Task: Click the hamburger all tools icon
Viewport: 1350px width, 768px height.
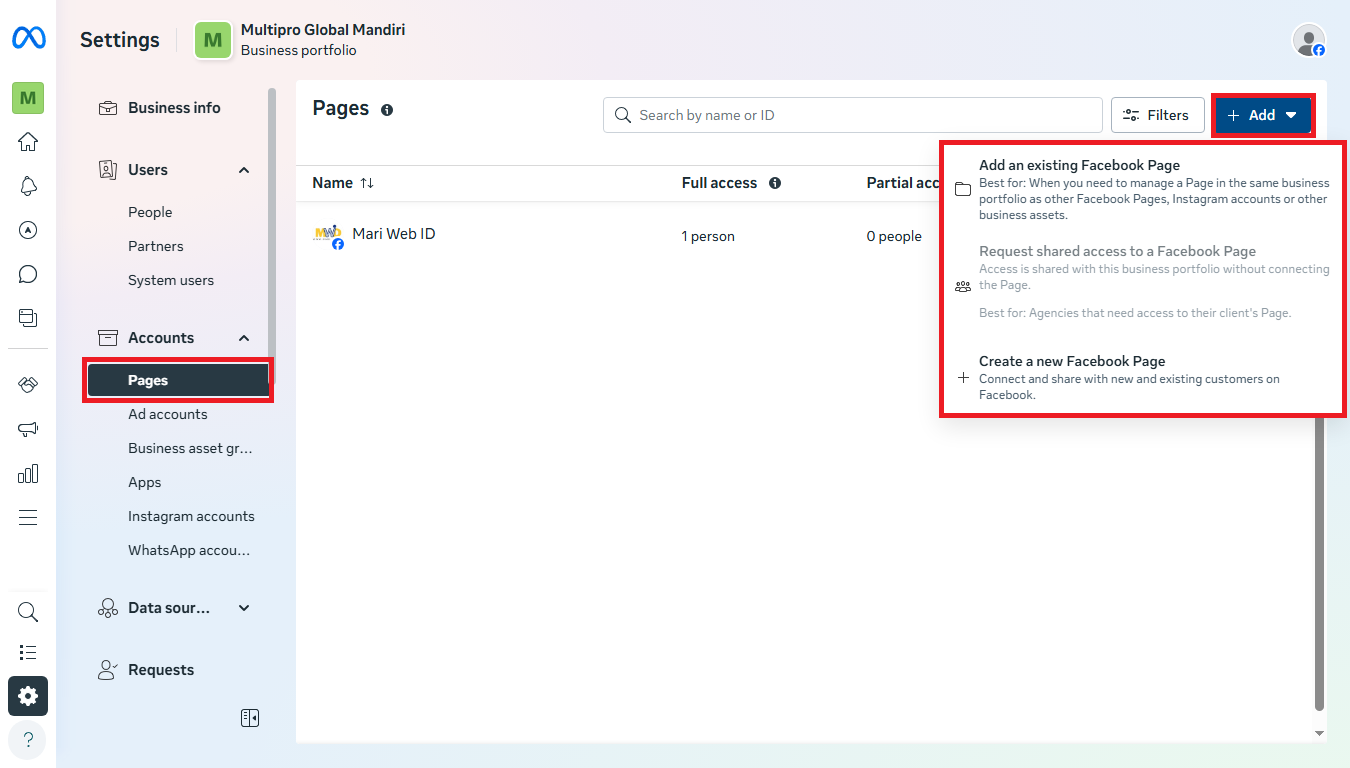Action: click(x=28, y=517)
